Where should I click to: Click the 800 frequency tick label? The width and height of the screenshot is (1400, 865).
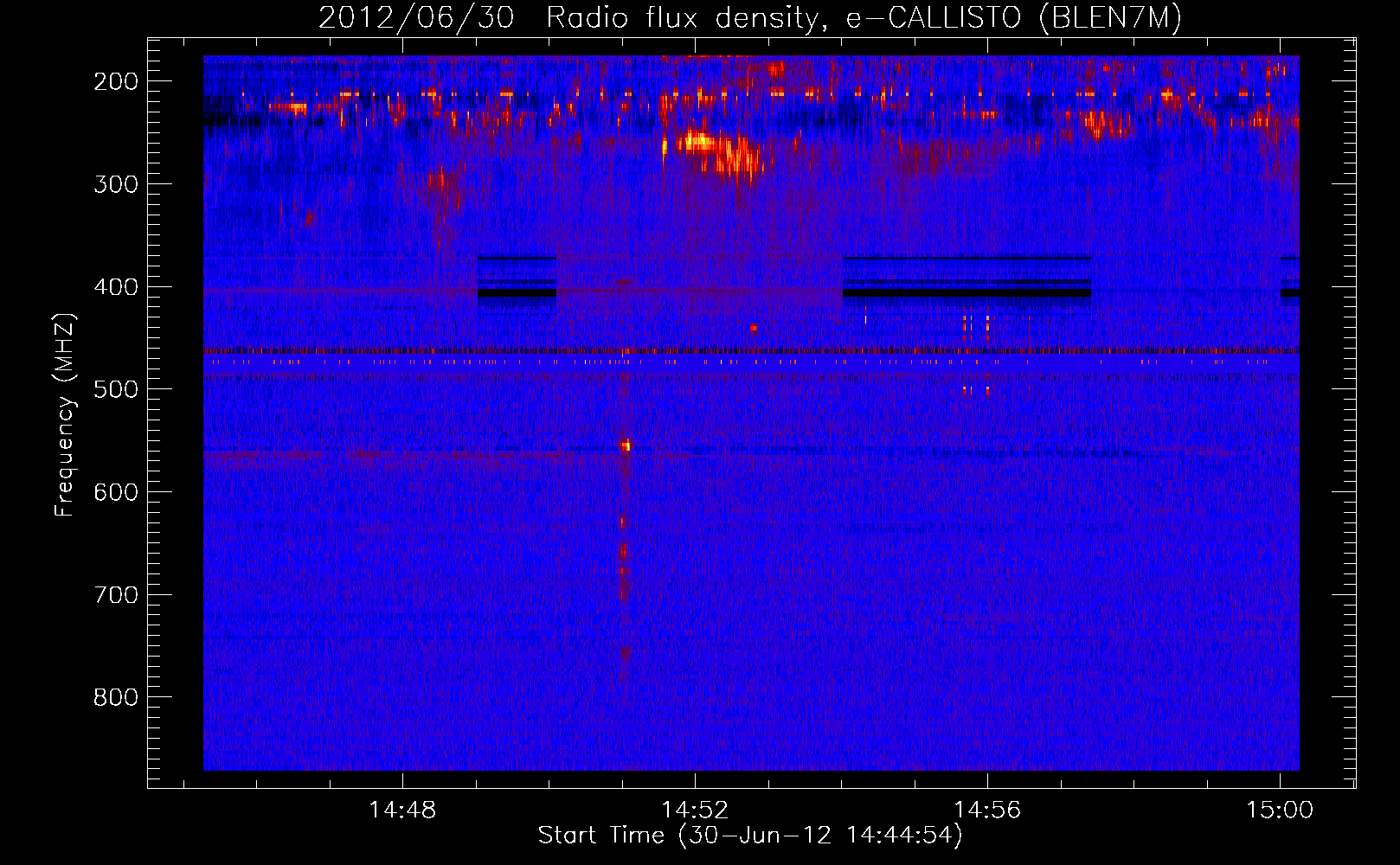(116, 697)
